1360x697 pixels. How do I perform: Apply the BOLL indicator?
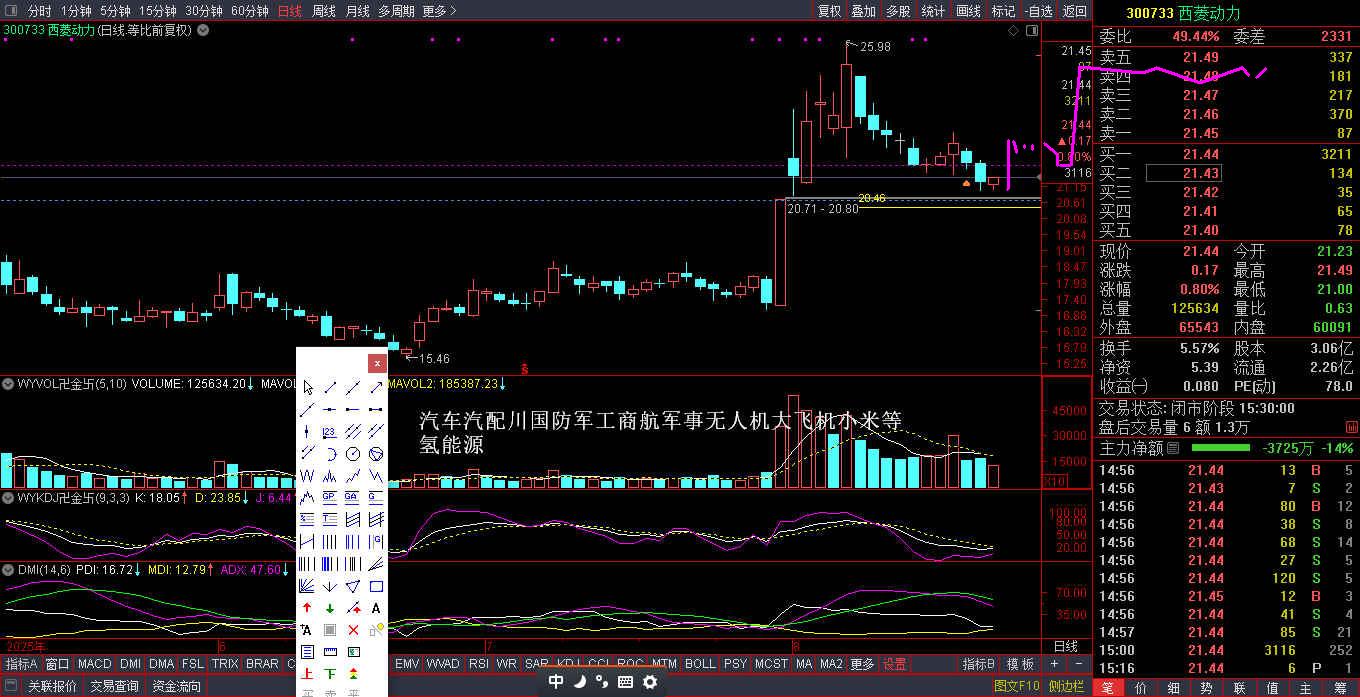[x=700, y=664]
